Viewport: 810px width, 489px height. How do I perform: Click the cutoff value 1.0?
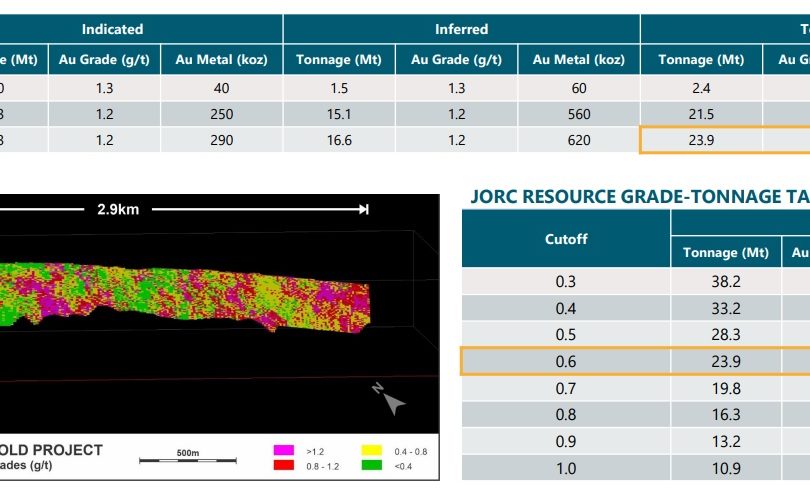[566, 468]
